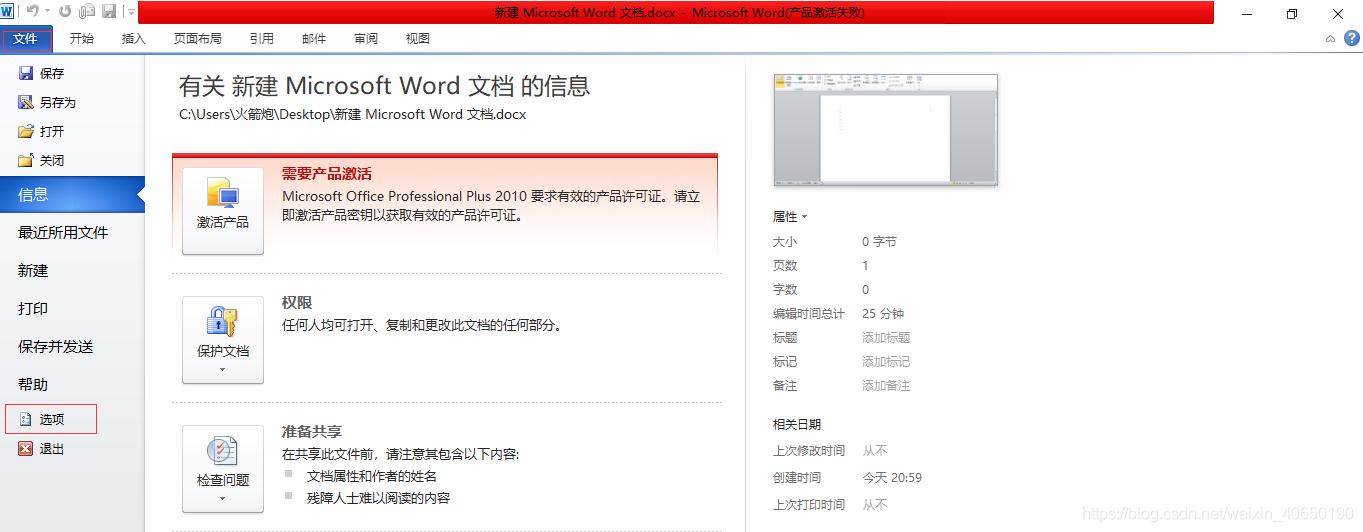Switch to the 审阅 (Review) tab
The width and height of the screenshot is (1363, 532).
click(x=366, y=39)
